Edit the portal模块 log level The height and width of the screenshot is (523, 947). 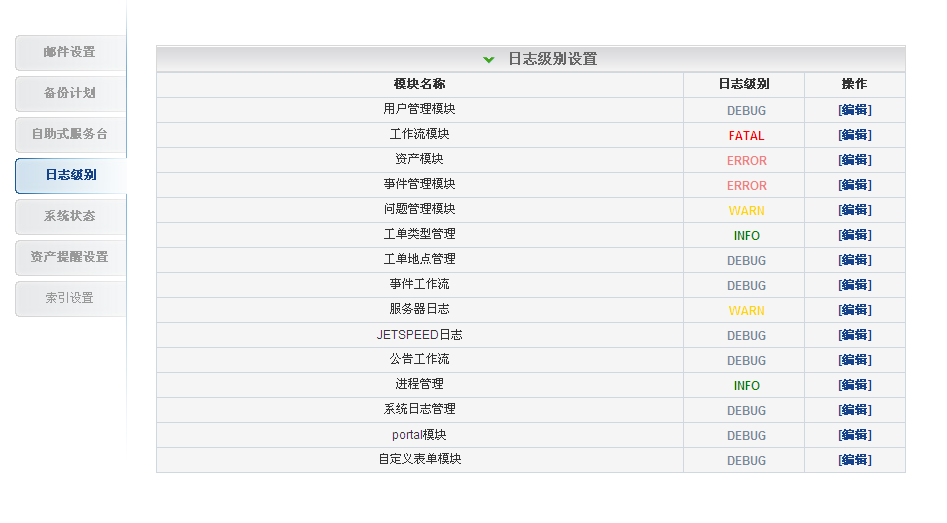point(854,435)
